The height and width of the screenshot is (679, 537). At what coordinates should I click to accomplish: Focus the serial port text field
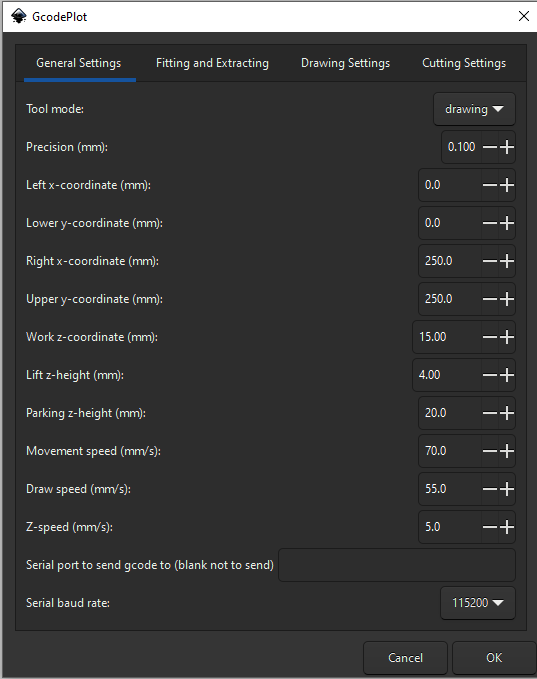click(397, 565)
